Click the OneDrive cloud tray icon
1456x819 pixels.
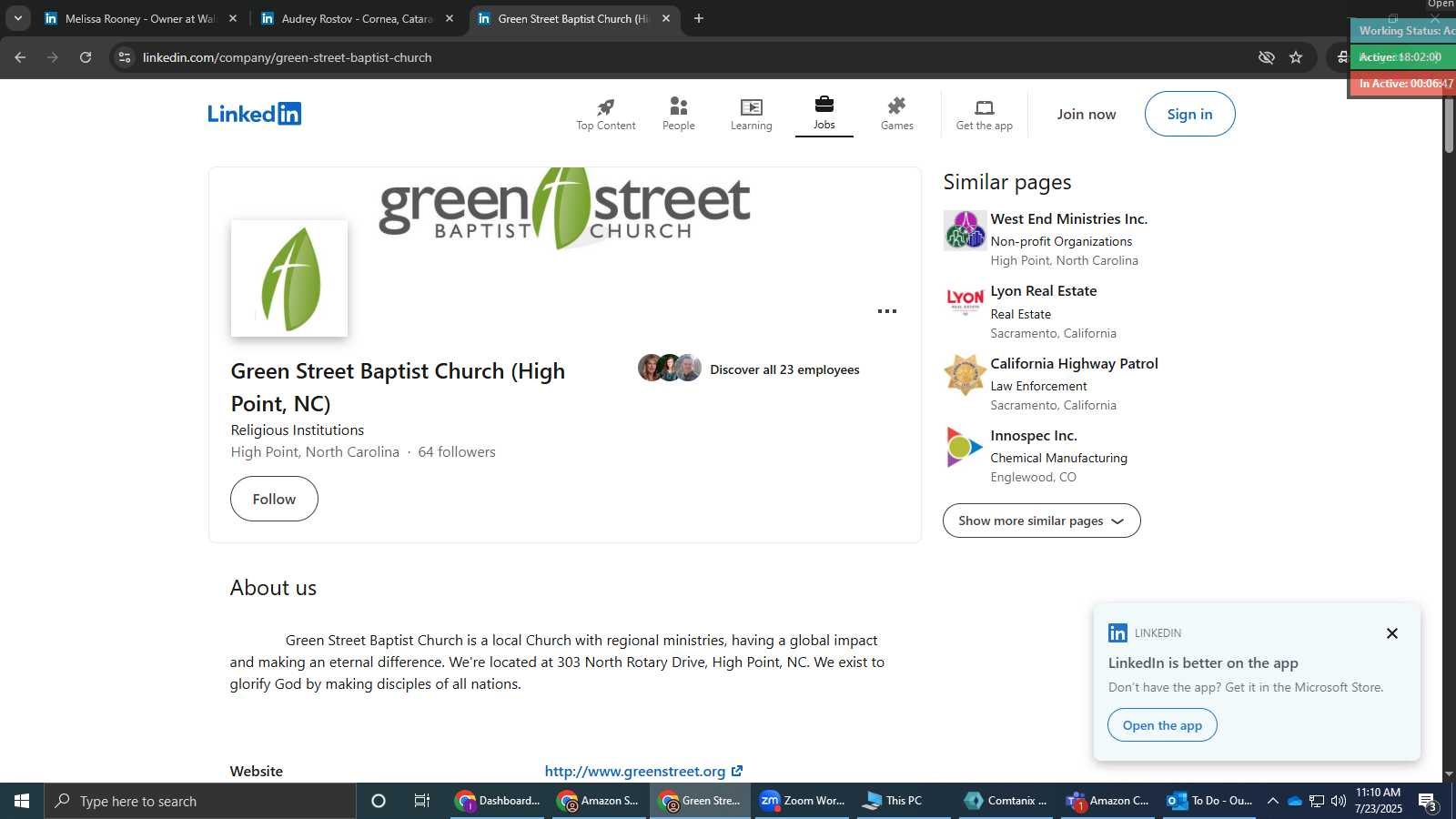pyautogui.click(x=1295, y=801)
